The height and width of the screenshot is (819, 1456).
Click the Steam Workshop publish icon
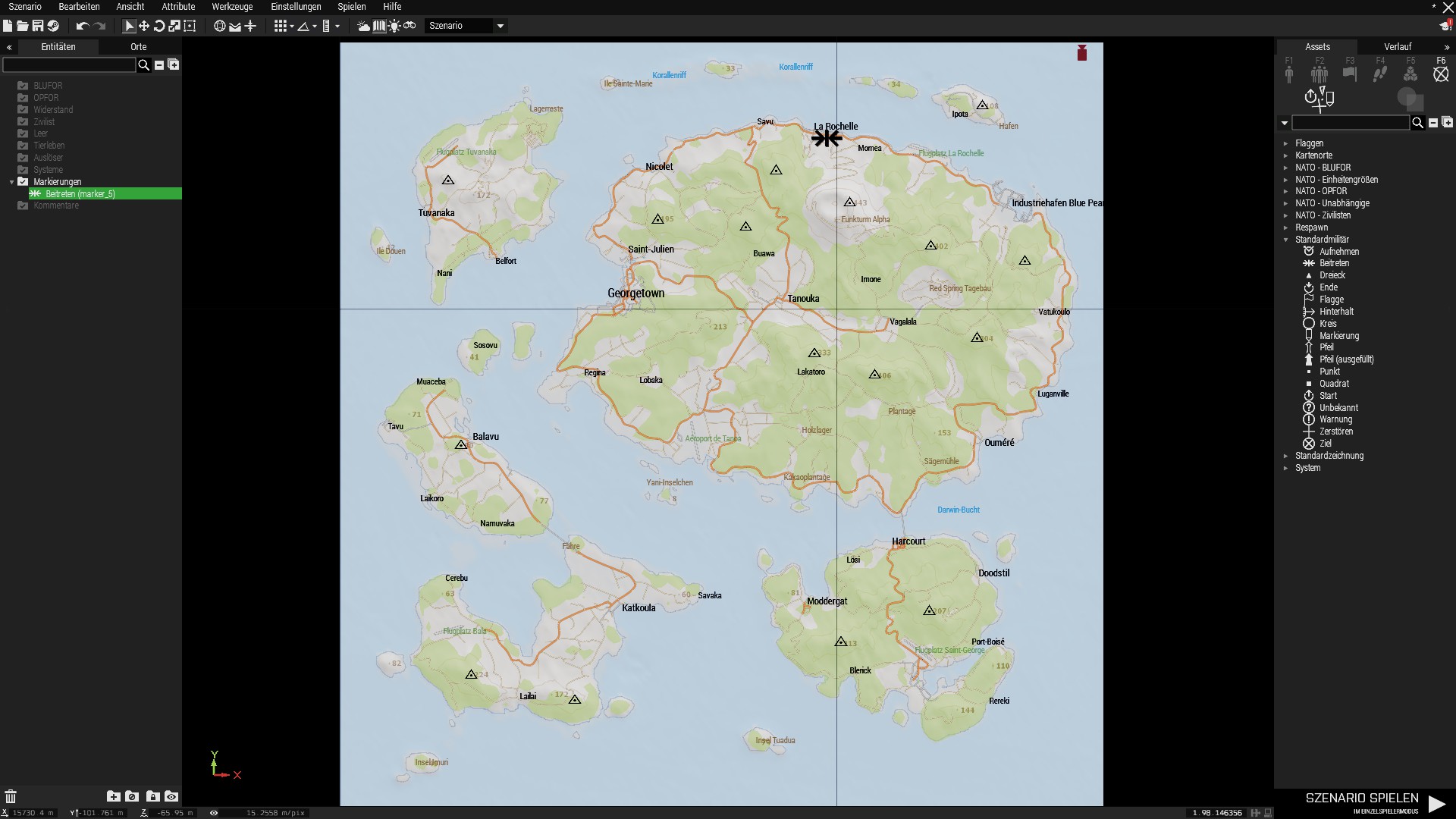pyautogui.click(x=53, y=26)
